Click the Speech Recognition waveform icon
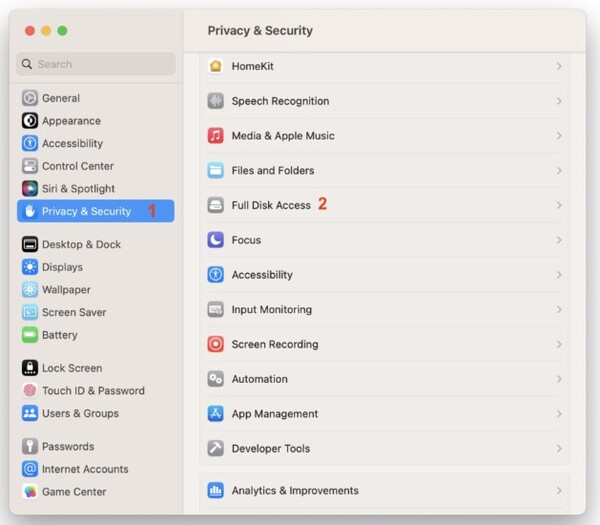 pos(215,101)
